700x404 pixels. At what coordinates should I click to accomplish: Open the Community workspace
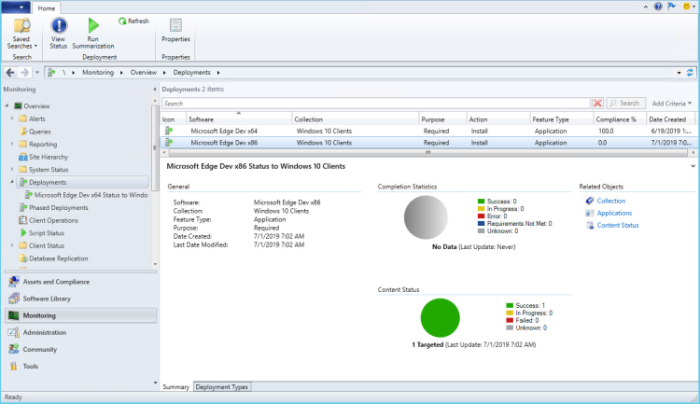click(40, 350)
